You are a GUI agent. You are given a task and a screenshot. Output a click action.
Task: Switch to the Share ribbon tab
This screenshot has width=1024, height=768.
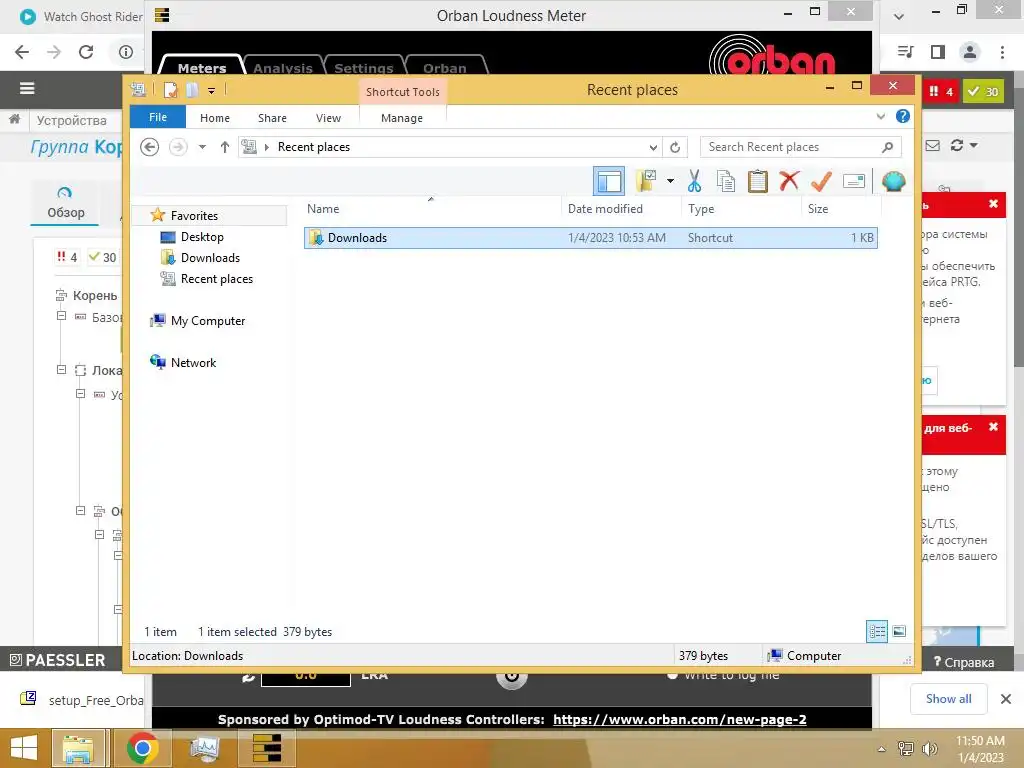pos(272,118)
